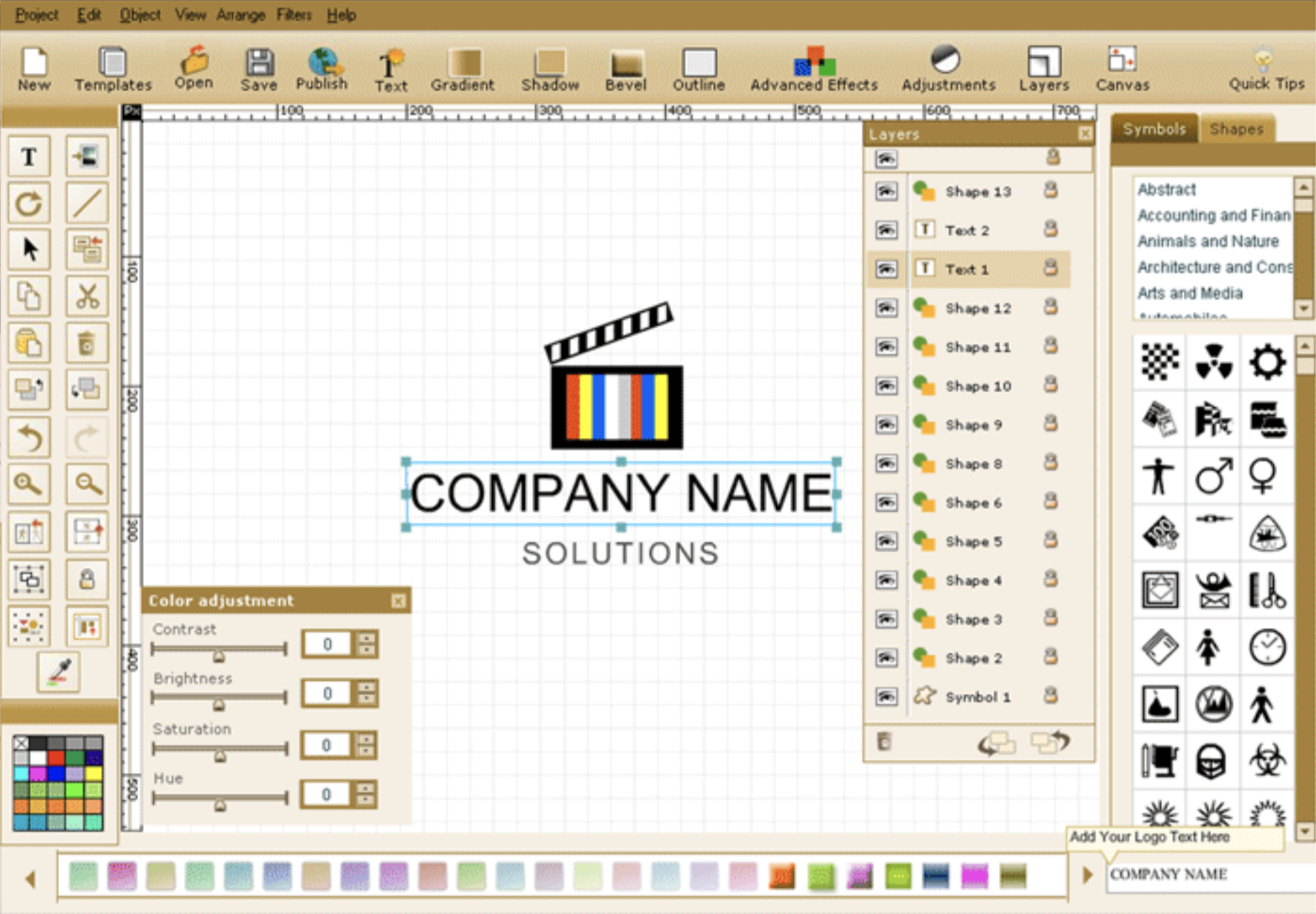Select the Rotate tool
1316x914 pixels.
coord(28,203)
